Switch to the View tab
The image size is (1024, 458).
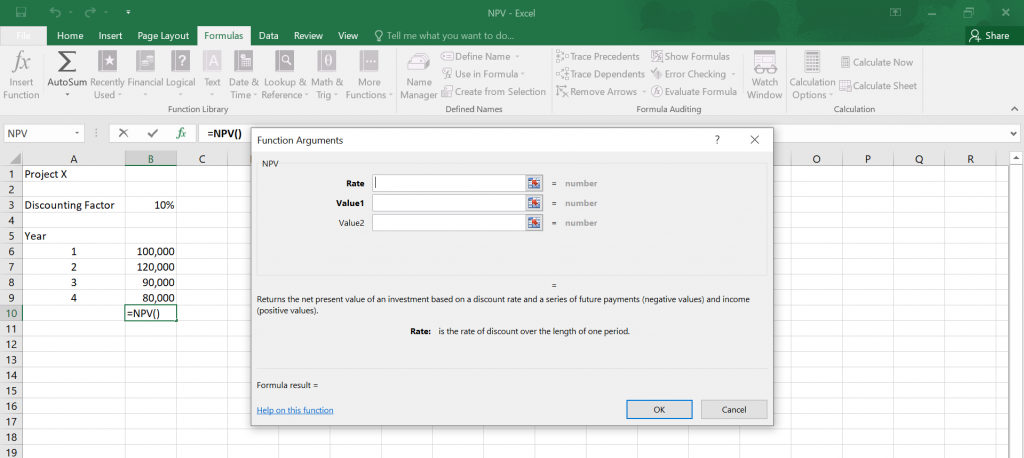348,36
